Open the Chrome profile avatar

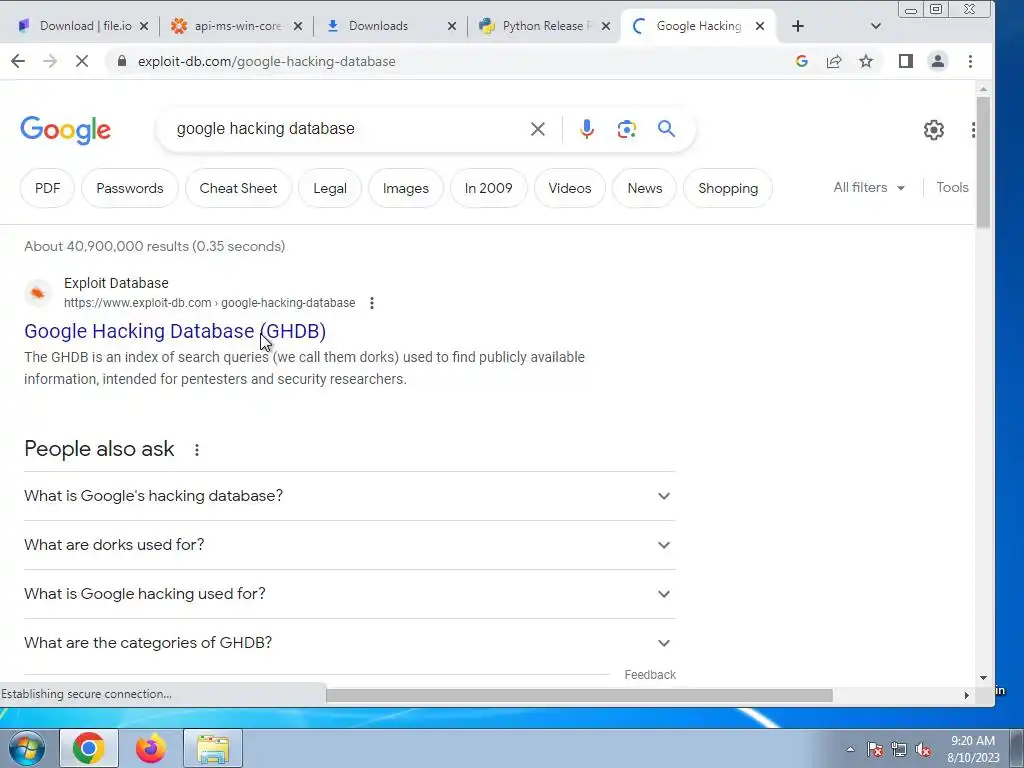pyautogui.click(x=938, y=61)
